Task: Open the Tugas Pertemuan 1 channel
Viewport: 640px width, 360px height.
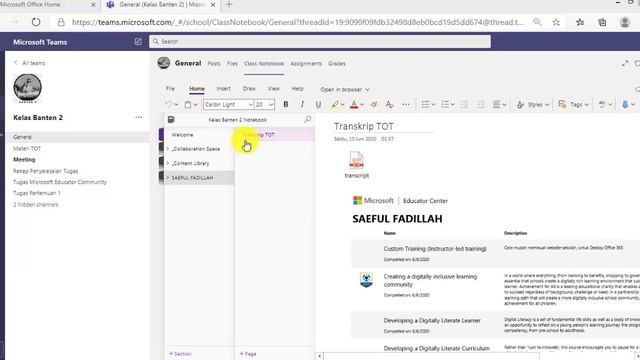Action: click(x=37, y=193)
